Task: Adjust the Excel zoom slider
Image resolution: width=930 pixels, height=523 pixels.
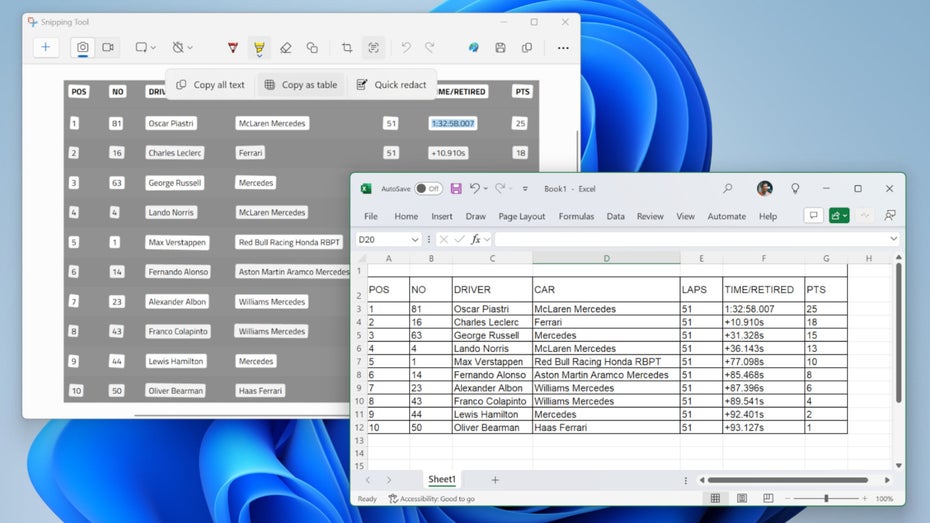Action: pyautogui.click(x=826, y=498)
